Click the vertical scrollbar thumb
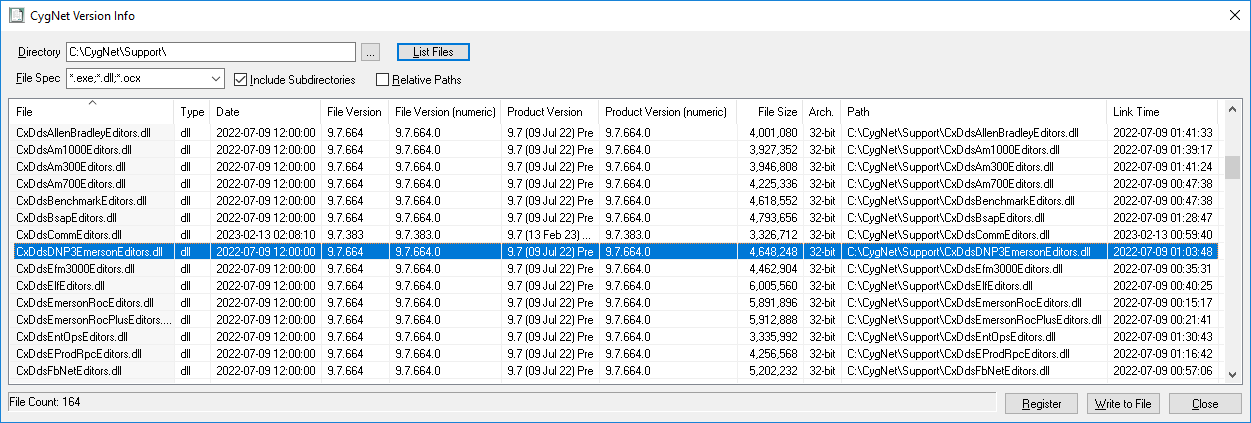This screenshot has height=423, width=1251. point(1233,166)
